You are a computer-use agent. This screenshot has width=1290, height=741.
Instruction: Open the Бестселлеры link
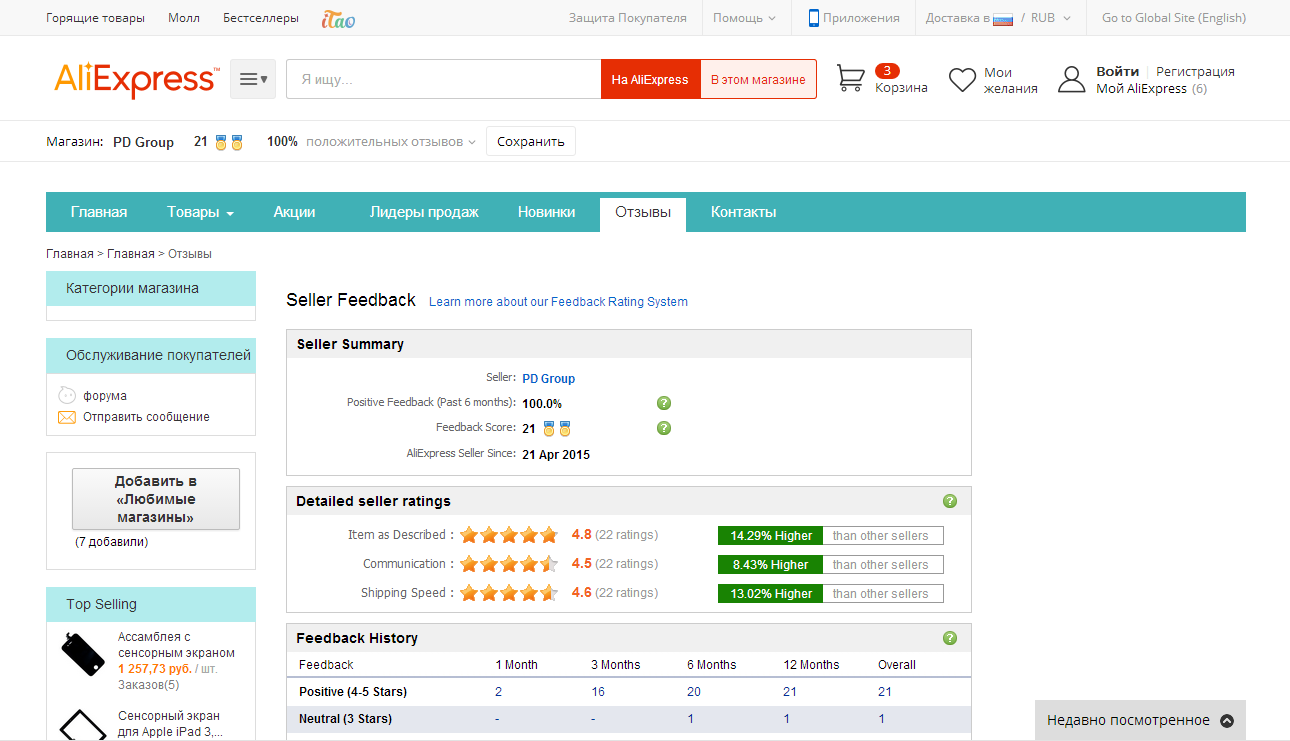click(x=260, y=17)
